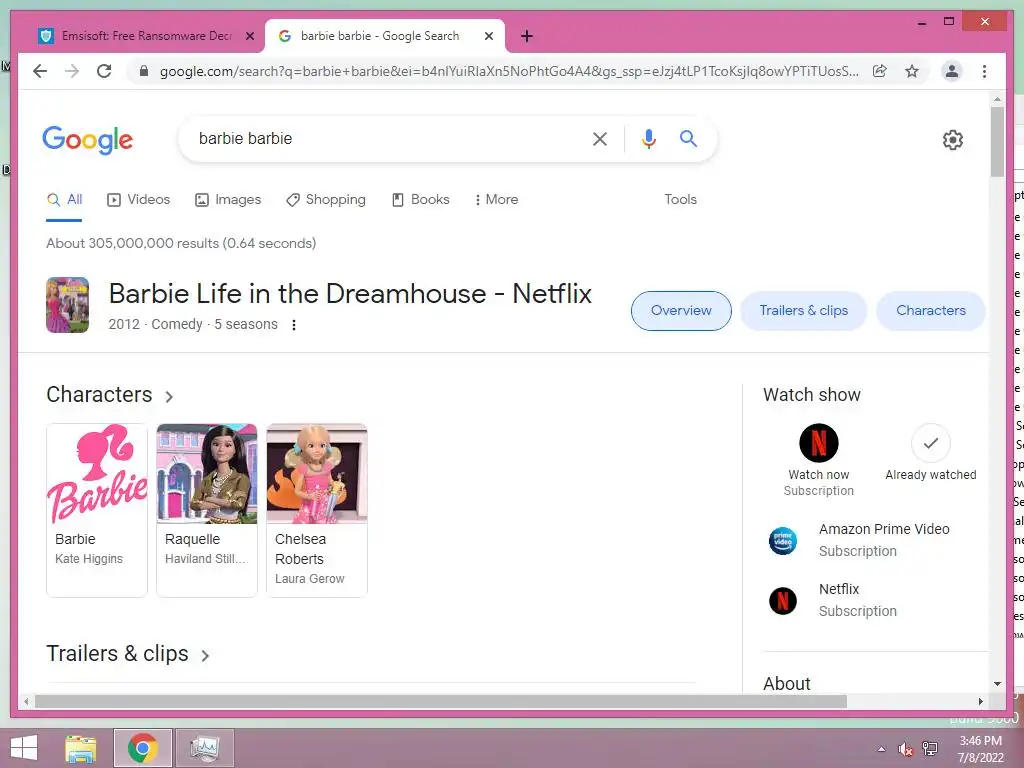Select the Trailers & clips chip

[803, 311]
